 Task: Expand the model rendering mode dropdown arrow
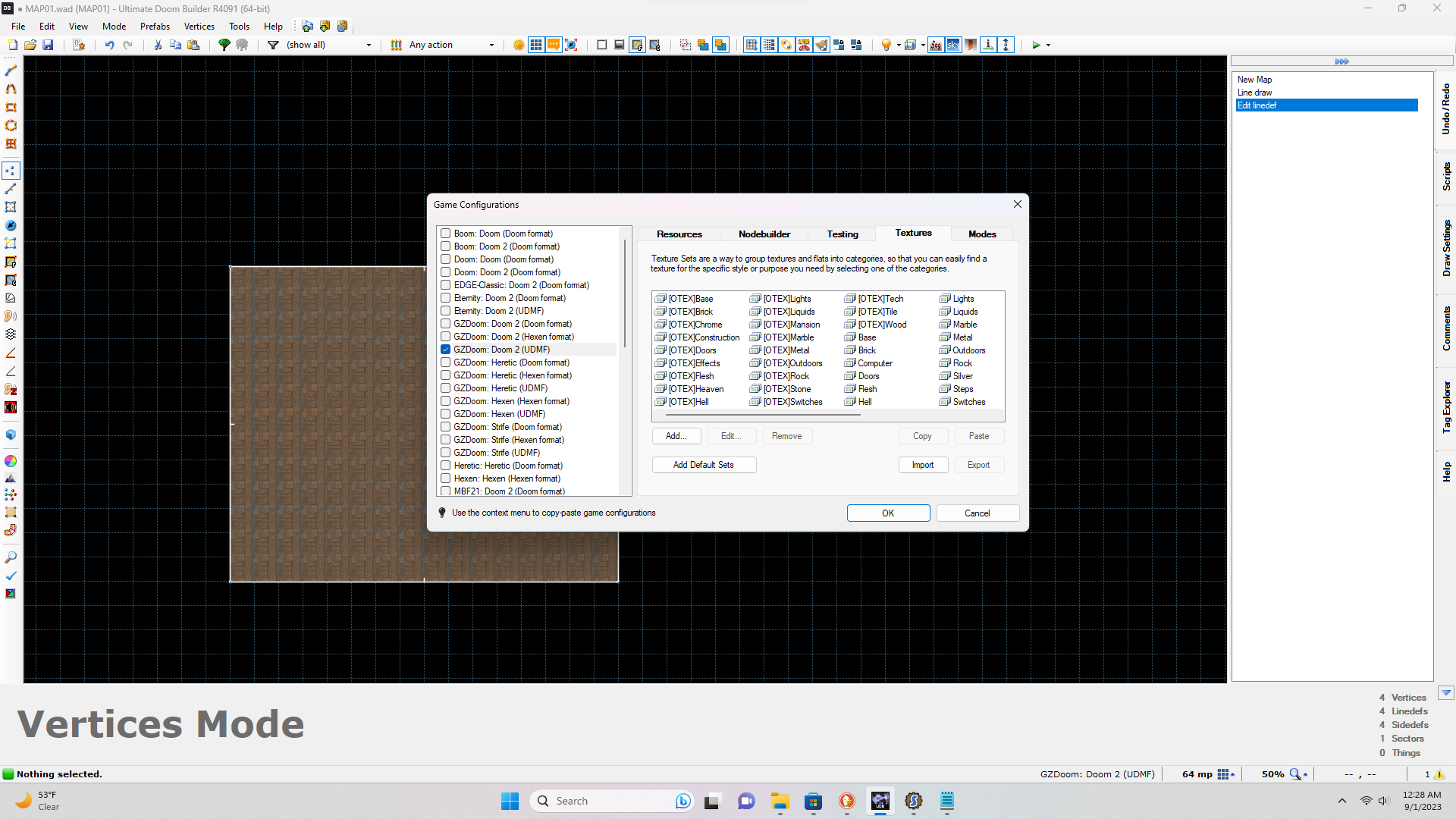tap(923, 45)
